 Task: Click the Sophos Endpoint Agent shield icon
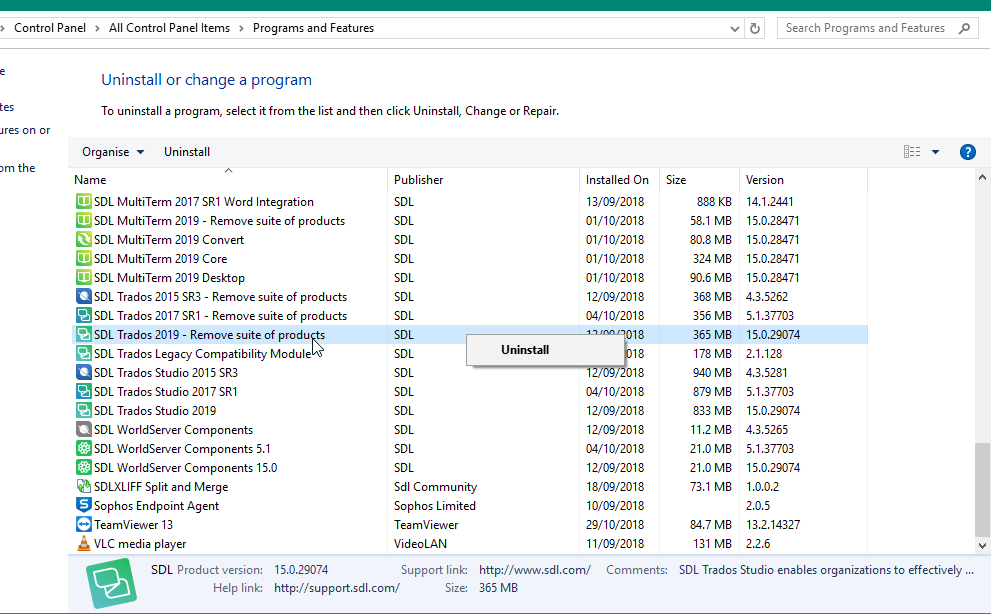point(83,505)
